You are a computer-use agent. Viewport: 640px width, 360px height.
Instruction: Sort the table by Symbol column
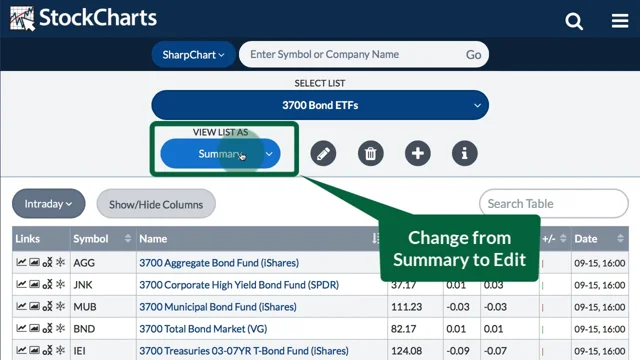point(103,238)
